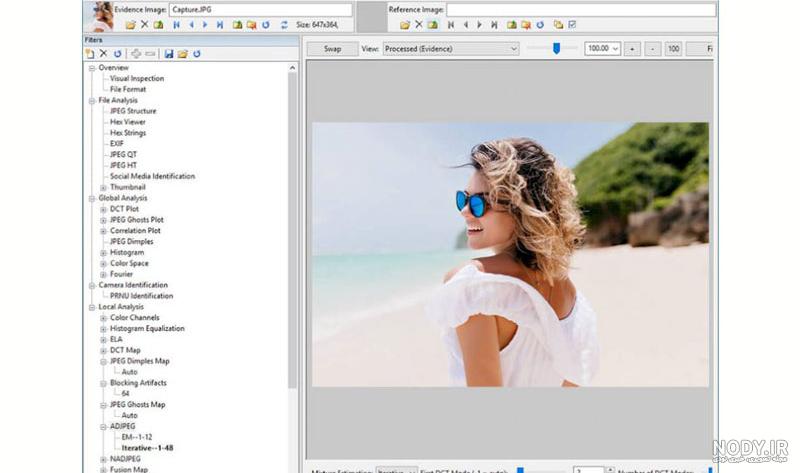Click reference copy folders icon
Screen dimensions: 800x473
(x=559, y=24)
